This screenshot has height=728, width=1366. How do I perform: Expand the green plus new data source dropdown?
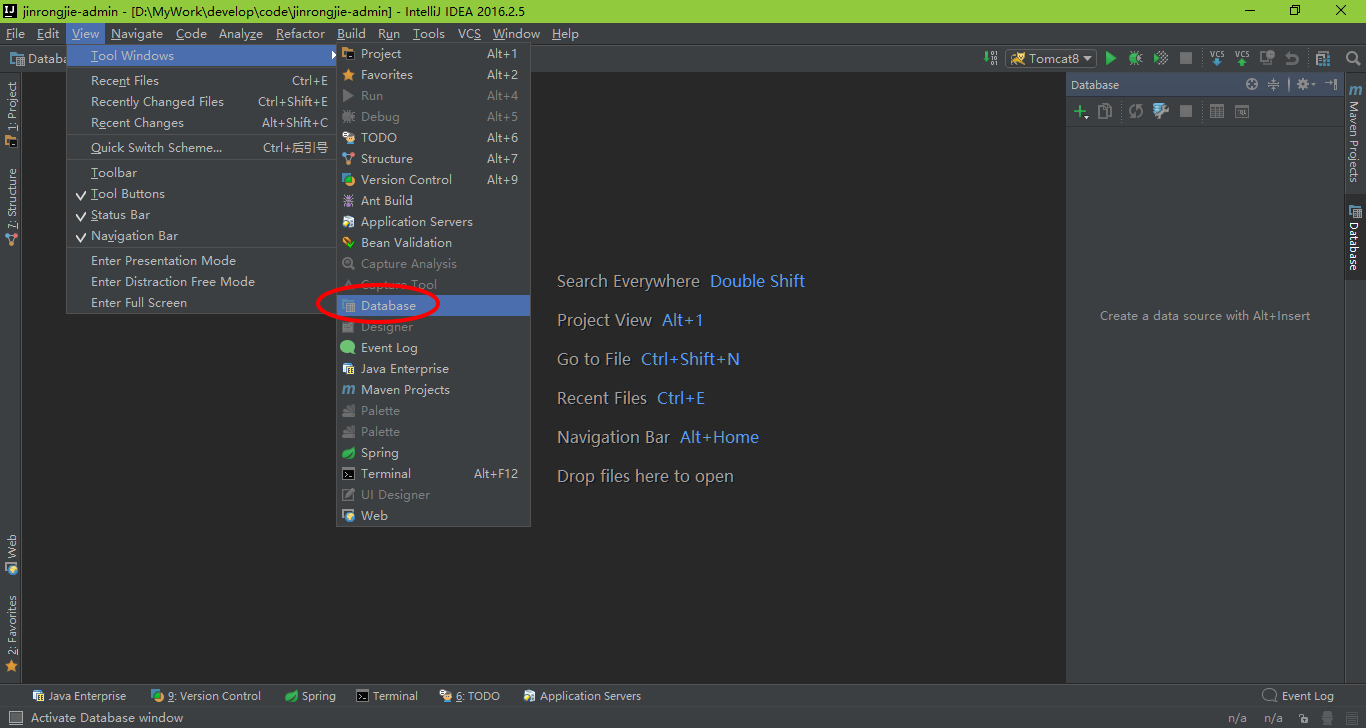pyautogui.click(x=1082, y=112)
